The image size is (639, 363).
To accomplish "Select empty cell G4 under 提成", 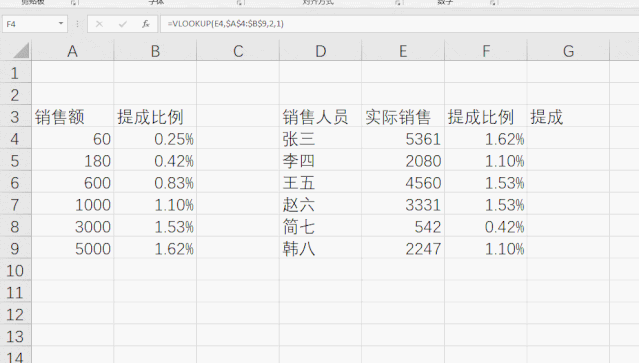I will (x=568, y=139).
